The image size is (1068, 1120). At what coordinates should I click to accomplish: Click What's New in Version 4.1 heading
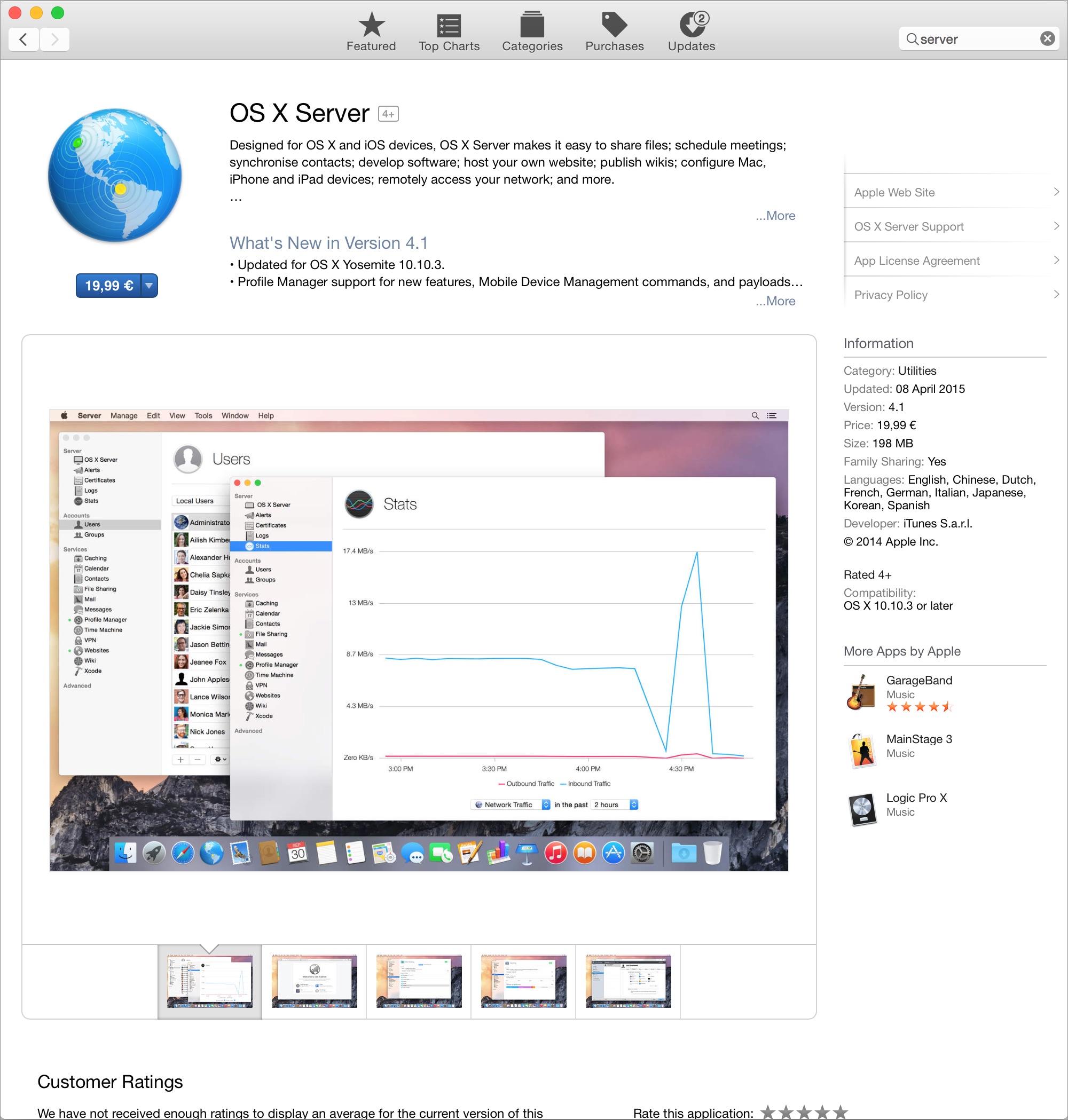(x=328, y=243)
